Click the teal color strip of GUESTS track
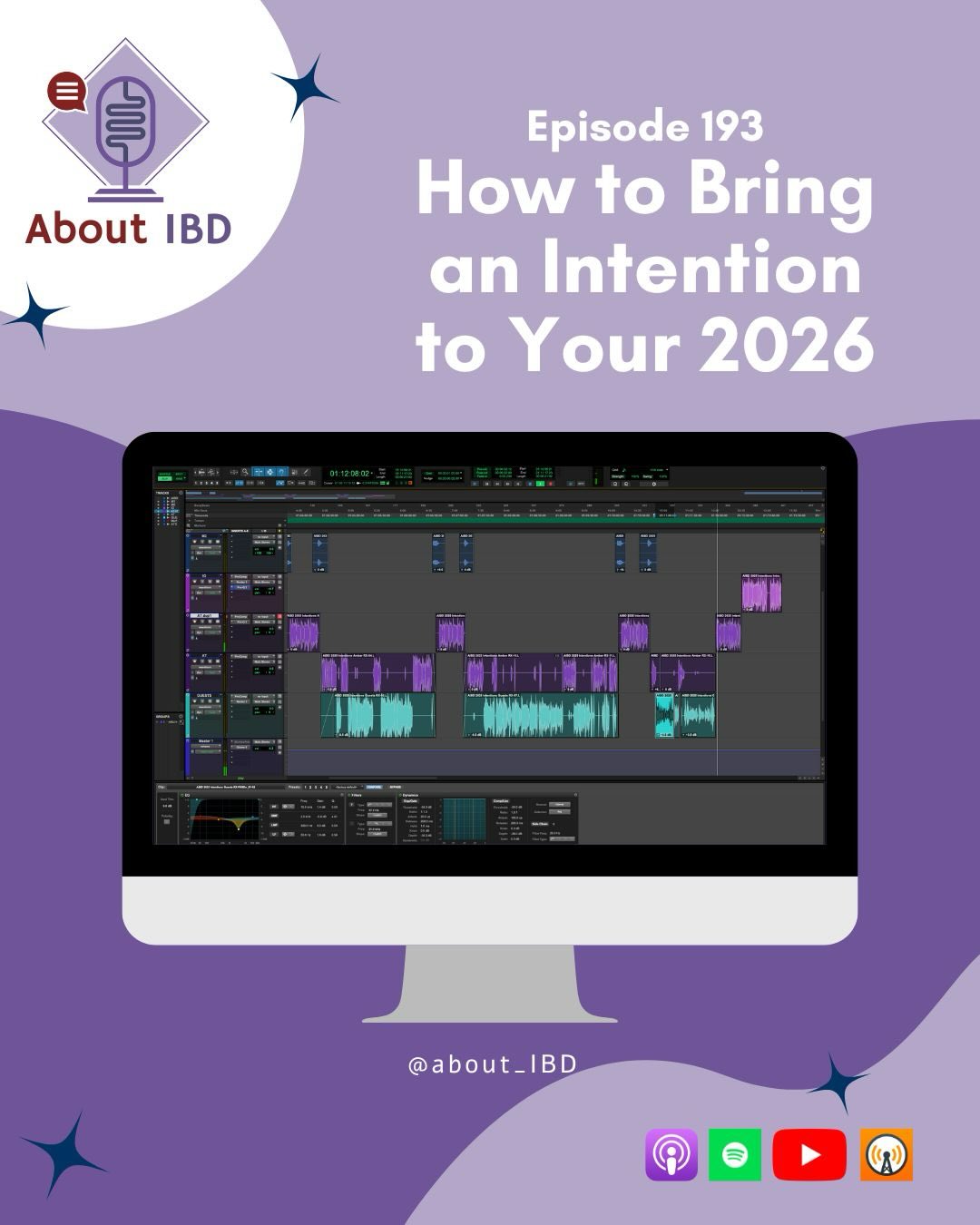Image resolution: width=980 pixels, height=1225 pixels. 188,716
